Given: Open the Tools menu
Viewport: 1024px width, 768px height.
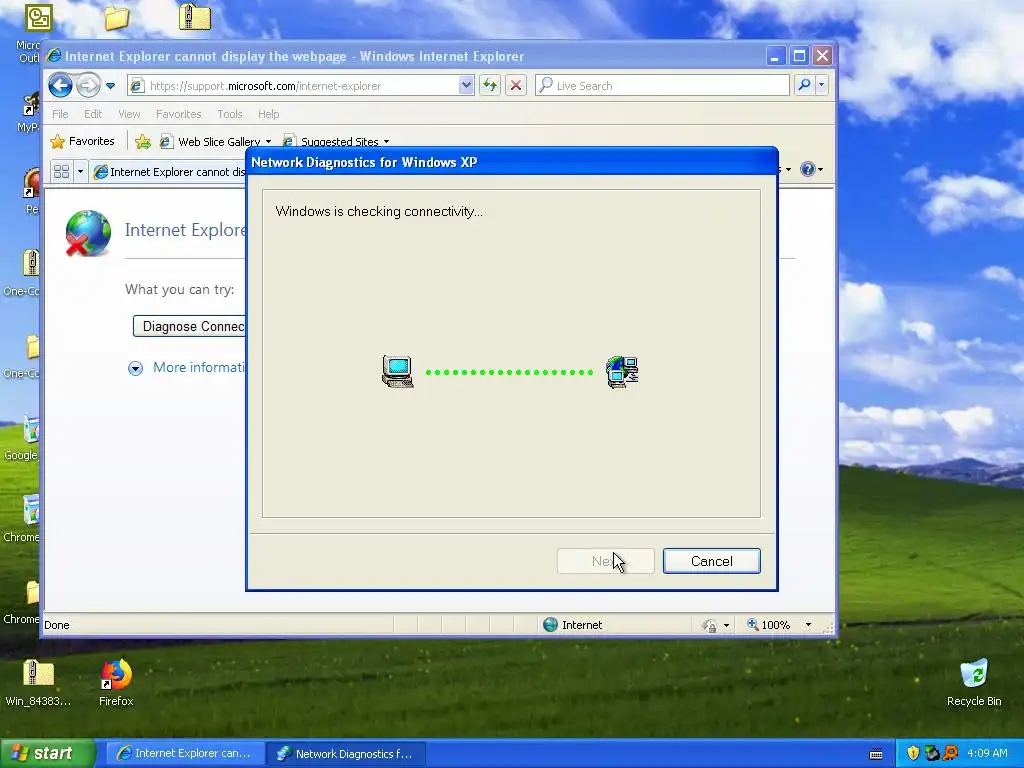Looking at the screenshot, I should point(229,114).
